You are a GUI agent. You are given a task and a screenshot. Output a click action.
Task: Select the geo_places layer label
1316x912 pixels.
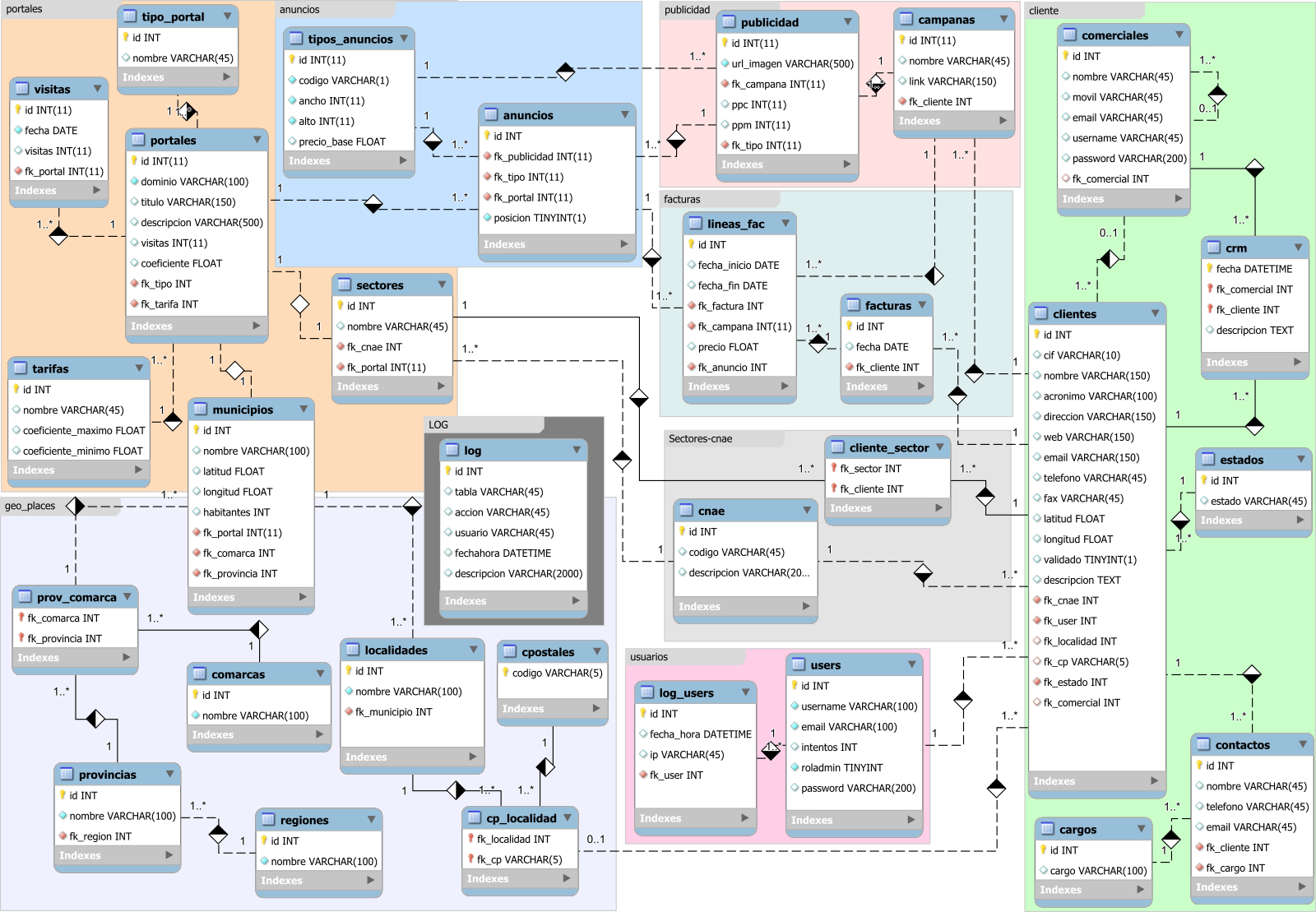click(x=30, y=506)
